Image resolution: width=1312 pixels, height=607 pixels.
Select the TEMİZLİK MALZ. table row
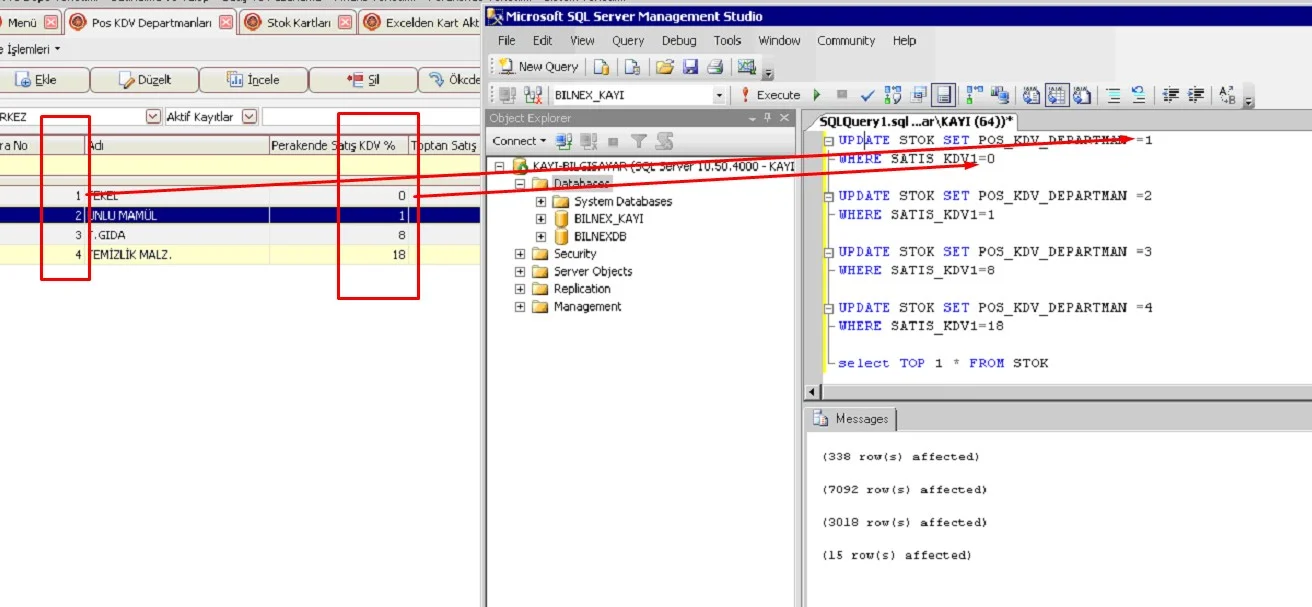[x=240, y=255]
